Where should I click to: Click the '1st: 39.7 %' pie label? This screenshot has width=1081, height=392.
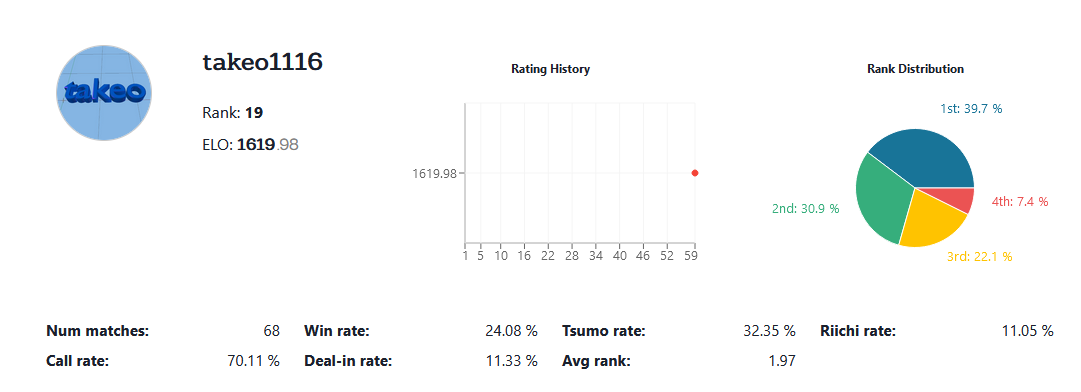(971, 109)
